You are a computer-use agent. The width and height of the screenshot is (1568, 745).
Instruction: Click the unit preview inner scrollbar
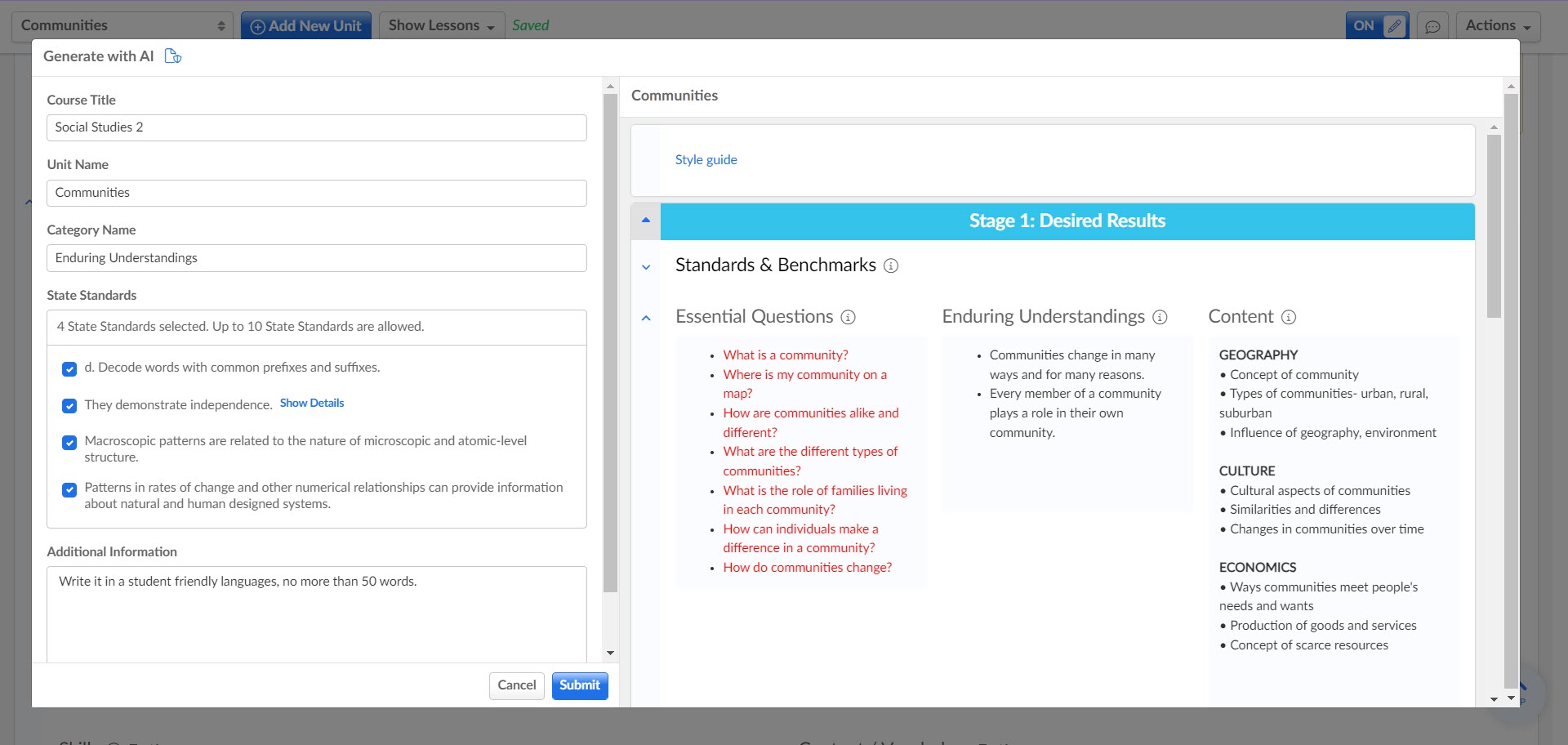[1494, 225]
